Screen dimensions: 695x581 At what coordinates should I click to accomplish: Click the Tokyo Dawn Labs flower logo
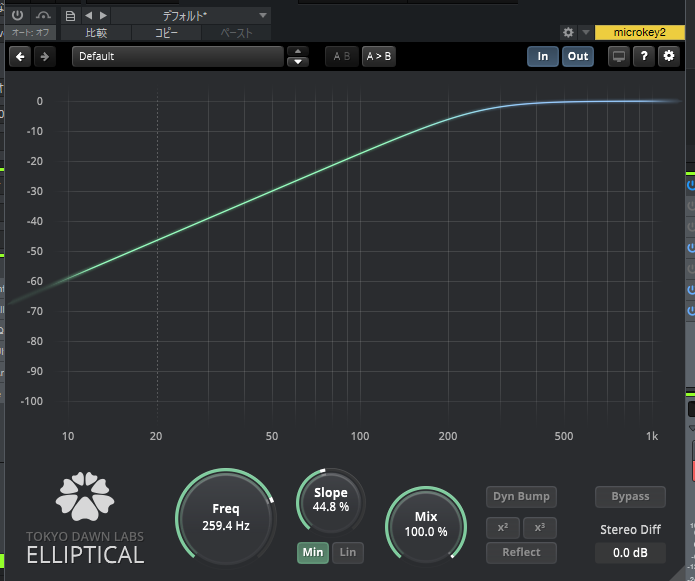coord(84,497)
